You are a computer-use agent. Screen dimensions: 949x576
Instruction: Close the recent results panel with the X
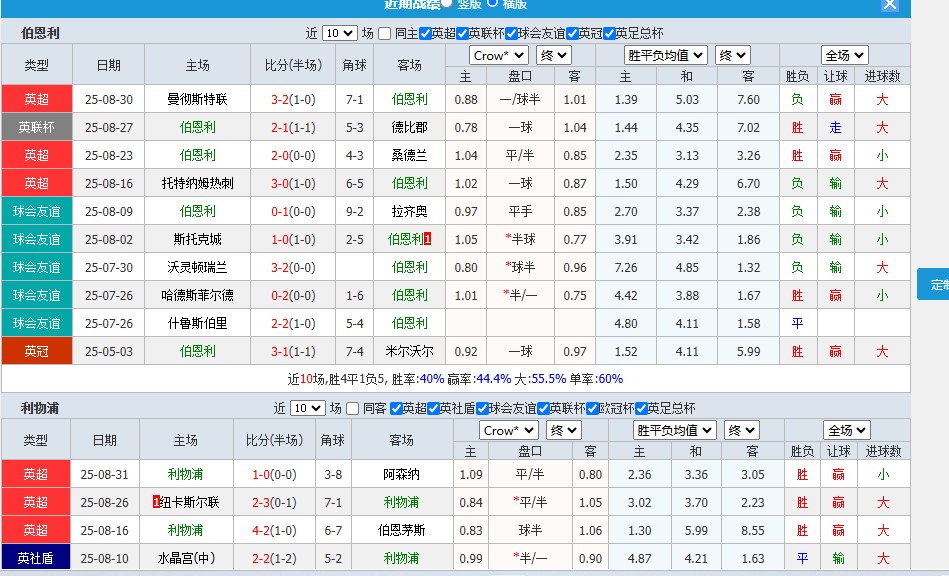pyautogui.click(x=889, y=5)
